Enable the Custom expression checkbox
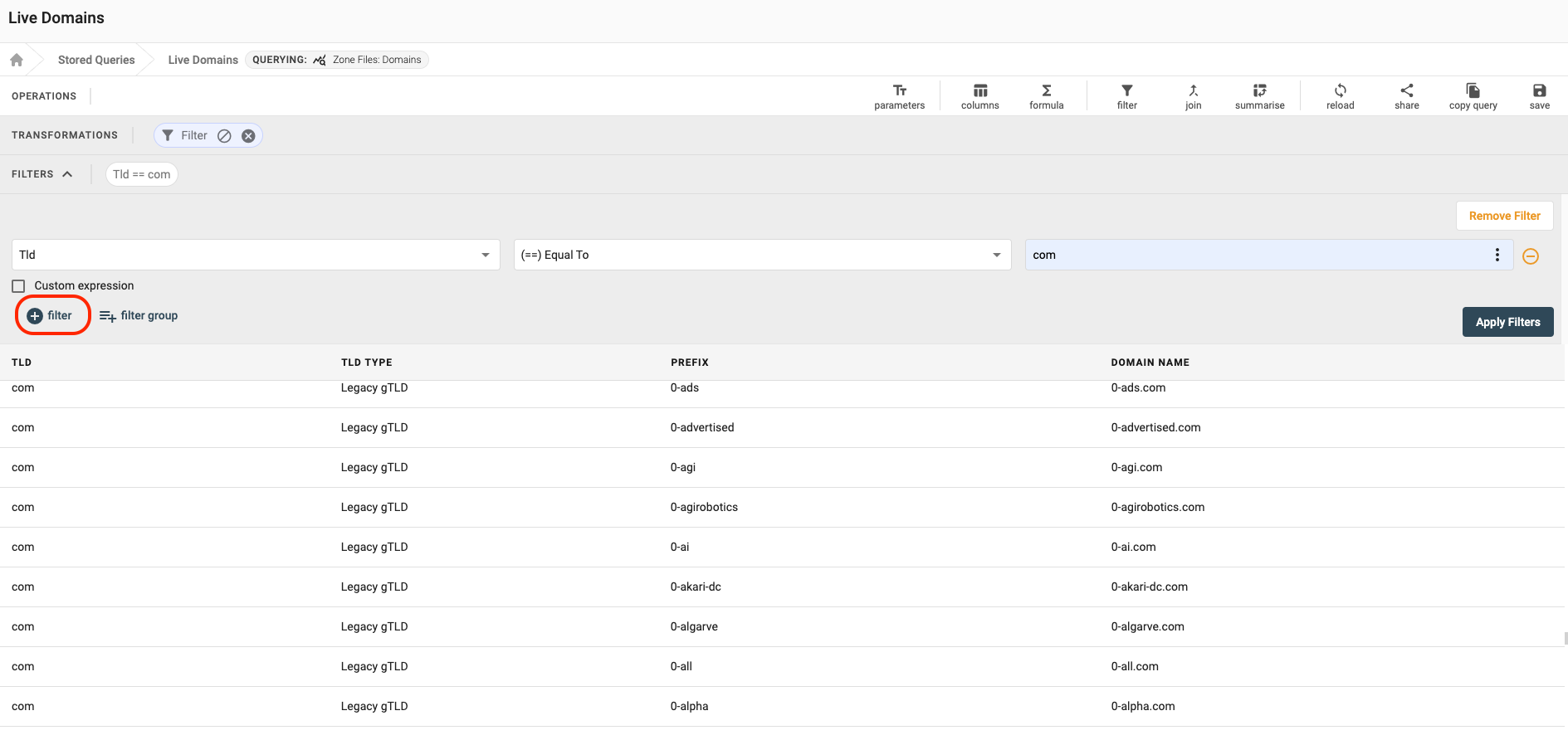Screen dimensions: 1568x740 click(18, 286)
